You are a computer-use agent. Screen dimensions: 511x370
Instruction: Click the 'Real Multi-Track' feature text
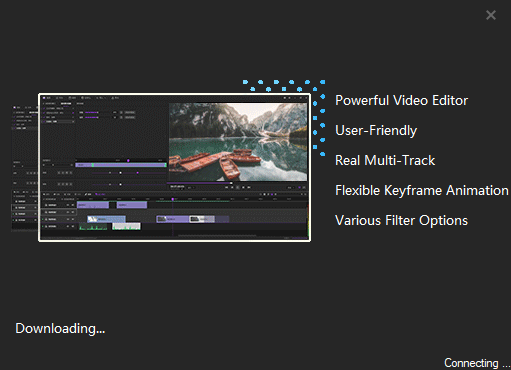[x=385, y=160]
